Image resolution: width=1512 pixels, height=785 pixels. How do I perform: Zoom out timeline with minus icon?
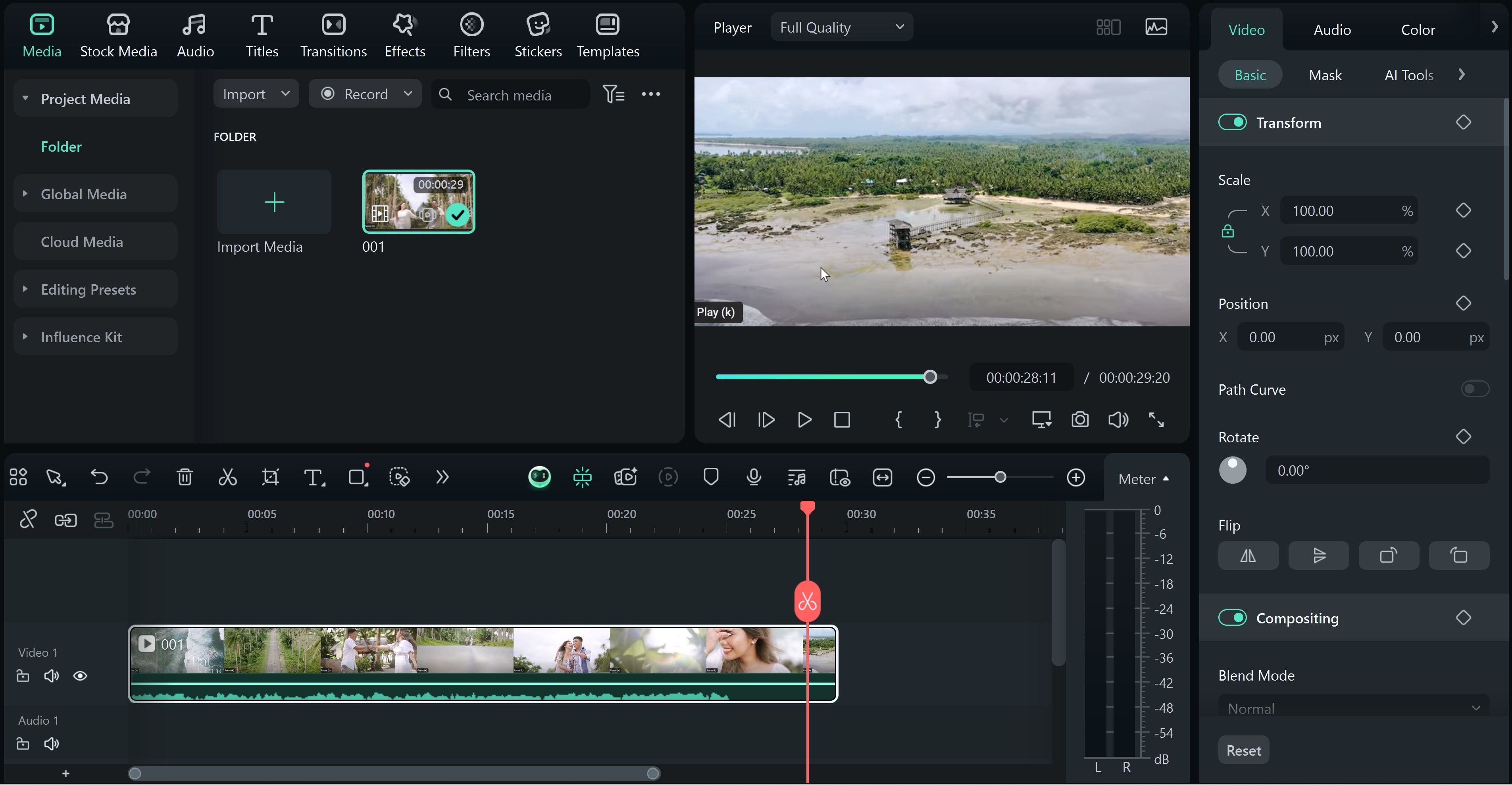925,477
